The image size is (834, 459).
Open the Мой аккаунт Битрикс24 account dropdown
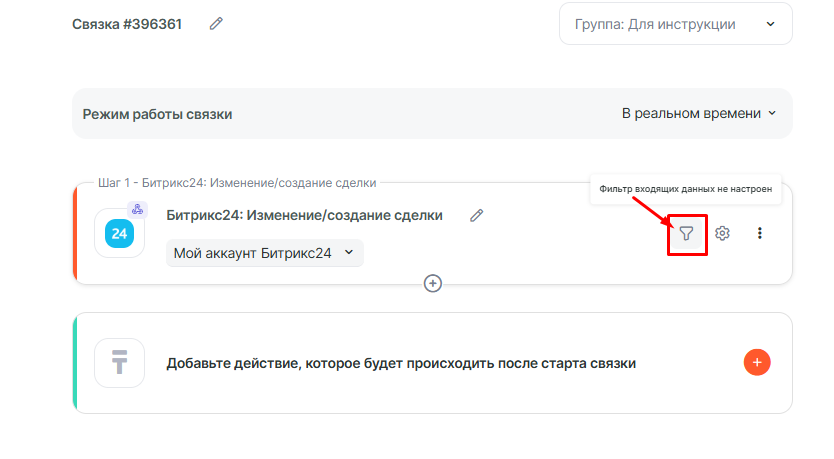click(264, 253)
